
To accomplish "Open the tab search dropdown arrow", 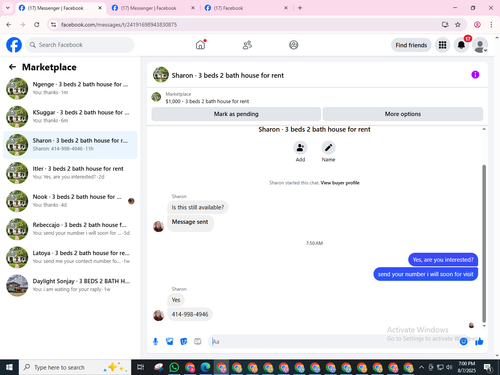I will (x=8, y=8).
